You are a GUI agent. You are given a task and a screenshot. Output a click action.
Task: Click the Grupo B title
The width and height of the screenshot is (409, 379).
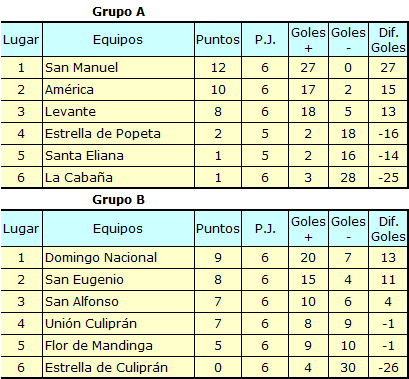(118, 200)
